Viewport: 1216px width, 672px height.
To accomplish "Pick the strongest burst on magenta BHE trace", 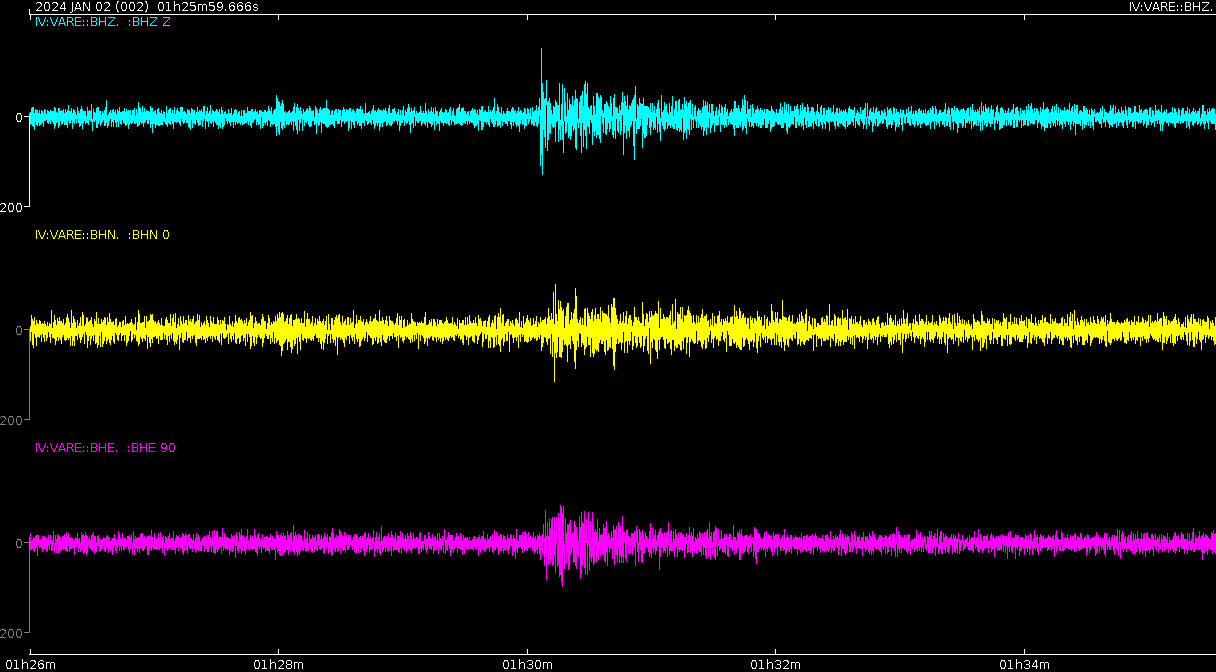I will point(562,545).
